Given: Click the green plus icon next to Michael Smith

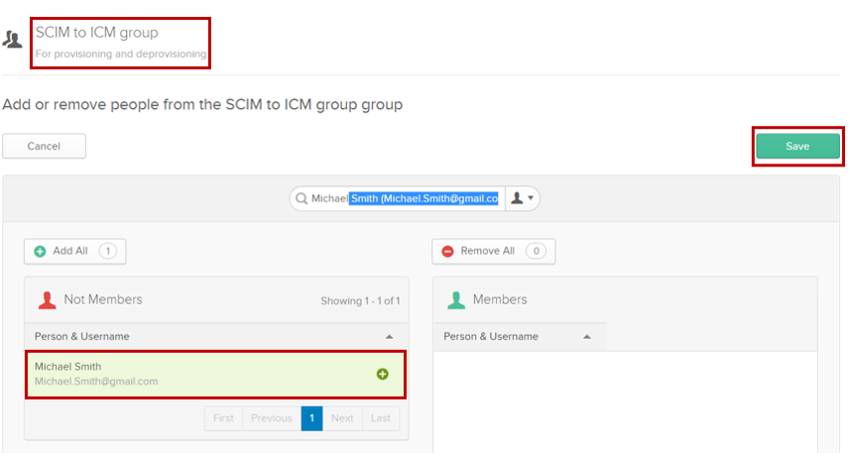Looking at the screenshot, I should tap(382, 374).
